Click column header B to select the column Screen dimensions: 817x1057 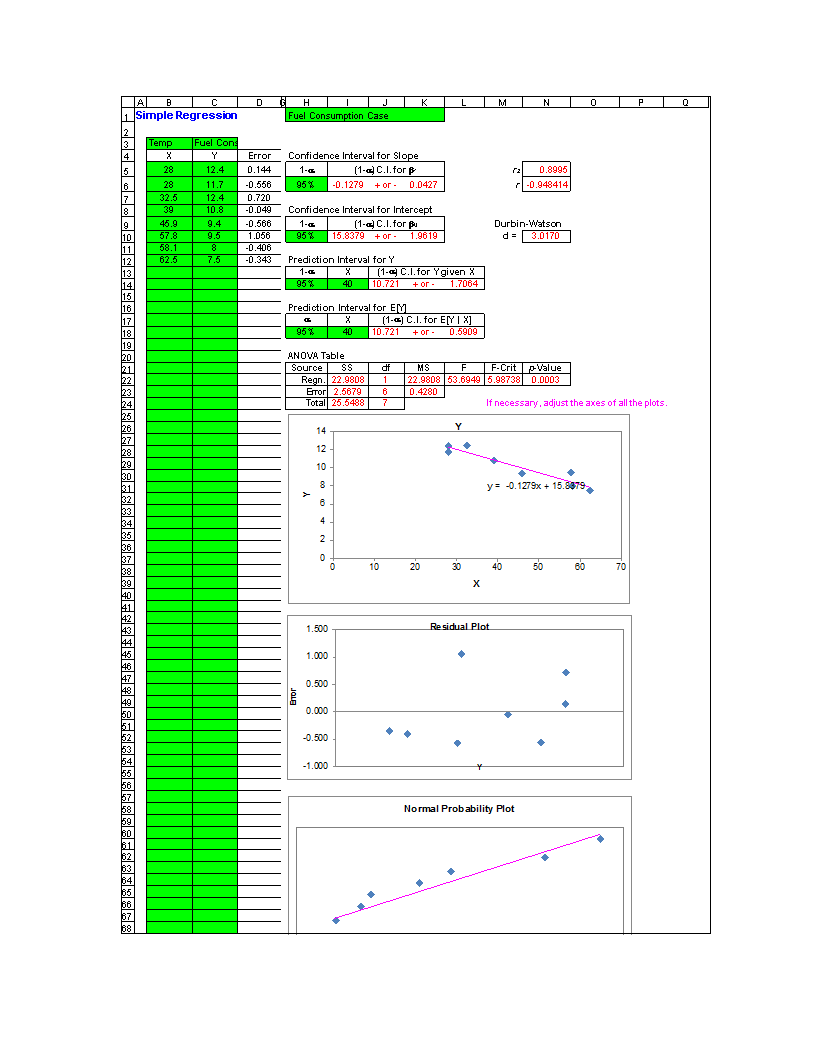[167, 101]
